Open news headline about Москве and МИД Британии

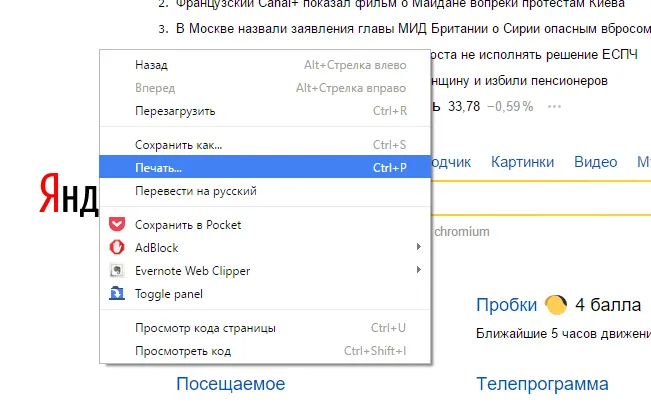tap(413, 29)
